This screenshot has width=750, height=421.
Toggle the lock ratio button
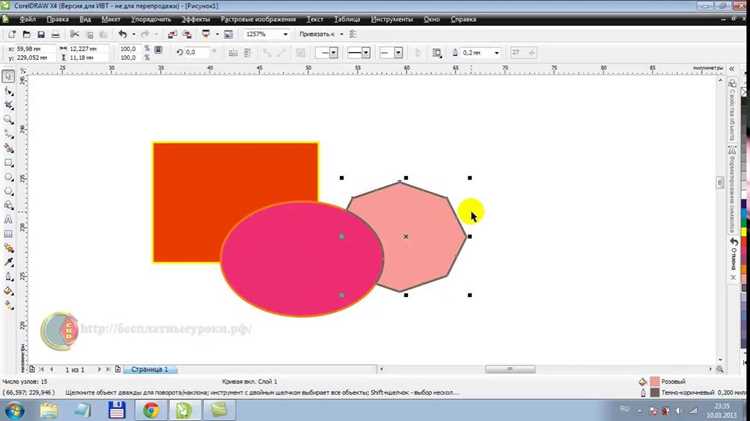[x=158, y=50]
